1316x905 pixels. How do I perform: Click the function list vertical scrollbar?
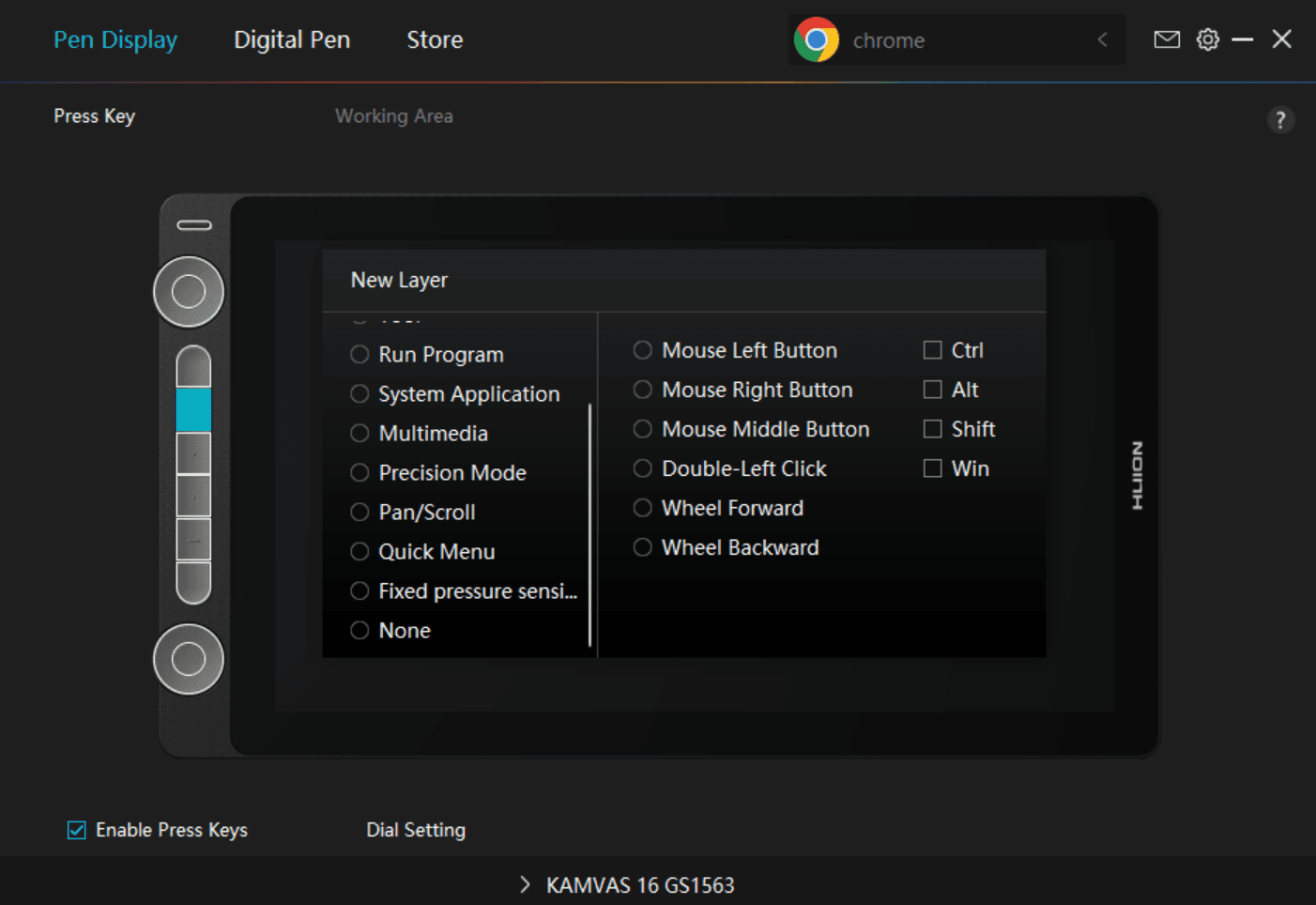[x=589, y=526]
